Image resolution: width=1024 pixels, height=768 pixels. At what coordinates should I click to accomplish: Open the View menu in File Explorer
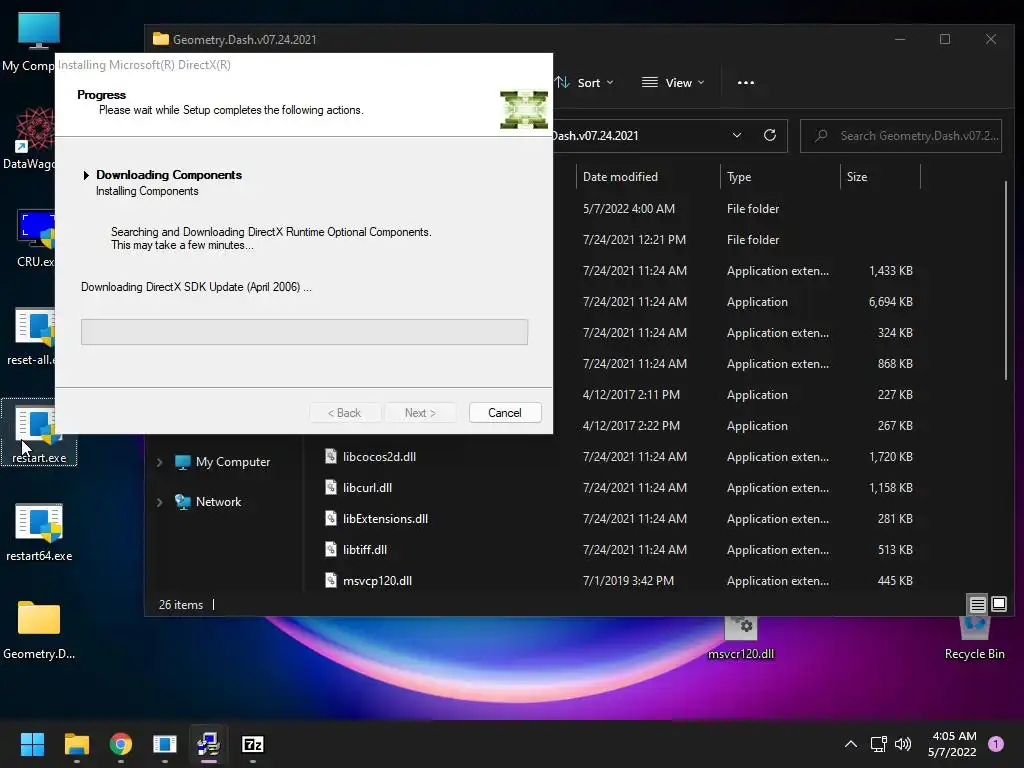pyautogui.click(x=673, y=83)
